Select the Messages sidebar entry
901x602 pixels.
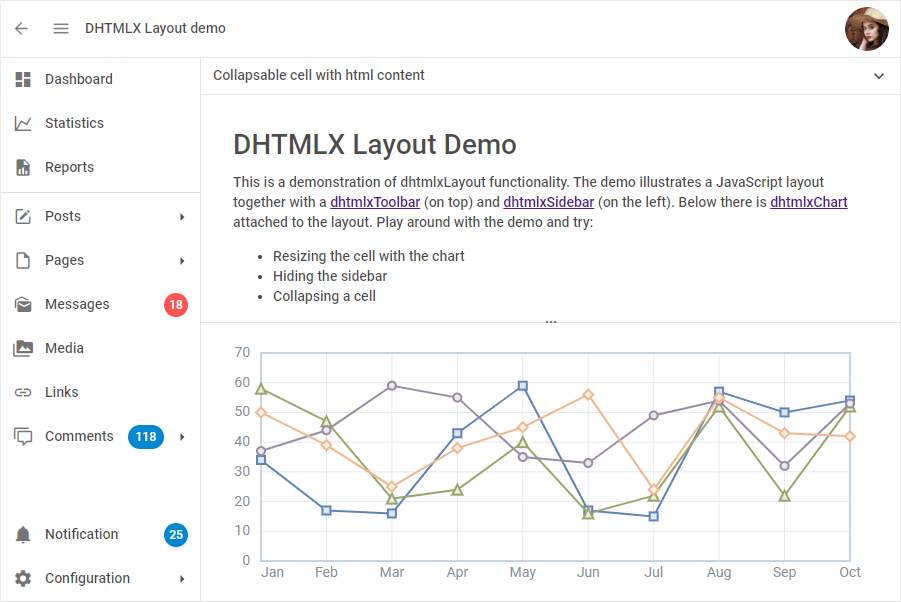pyautogui.click(x=101, y=304)
